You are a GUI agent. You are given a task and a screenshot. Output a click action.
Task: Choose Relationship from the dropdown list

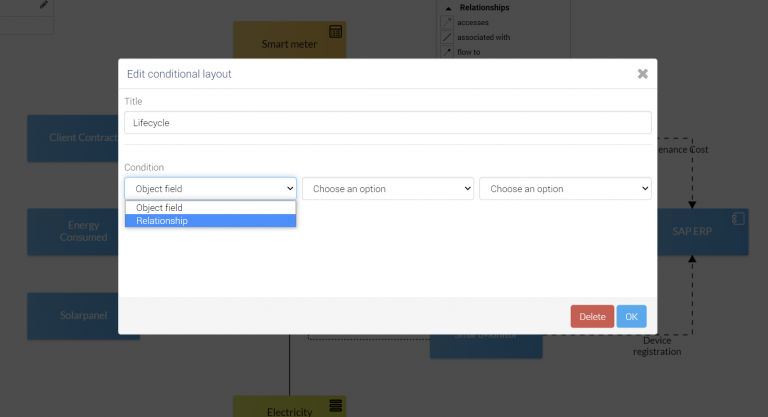pos(210,221)
